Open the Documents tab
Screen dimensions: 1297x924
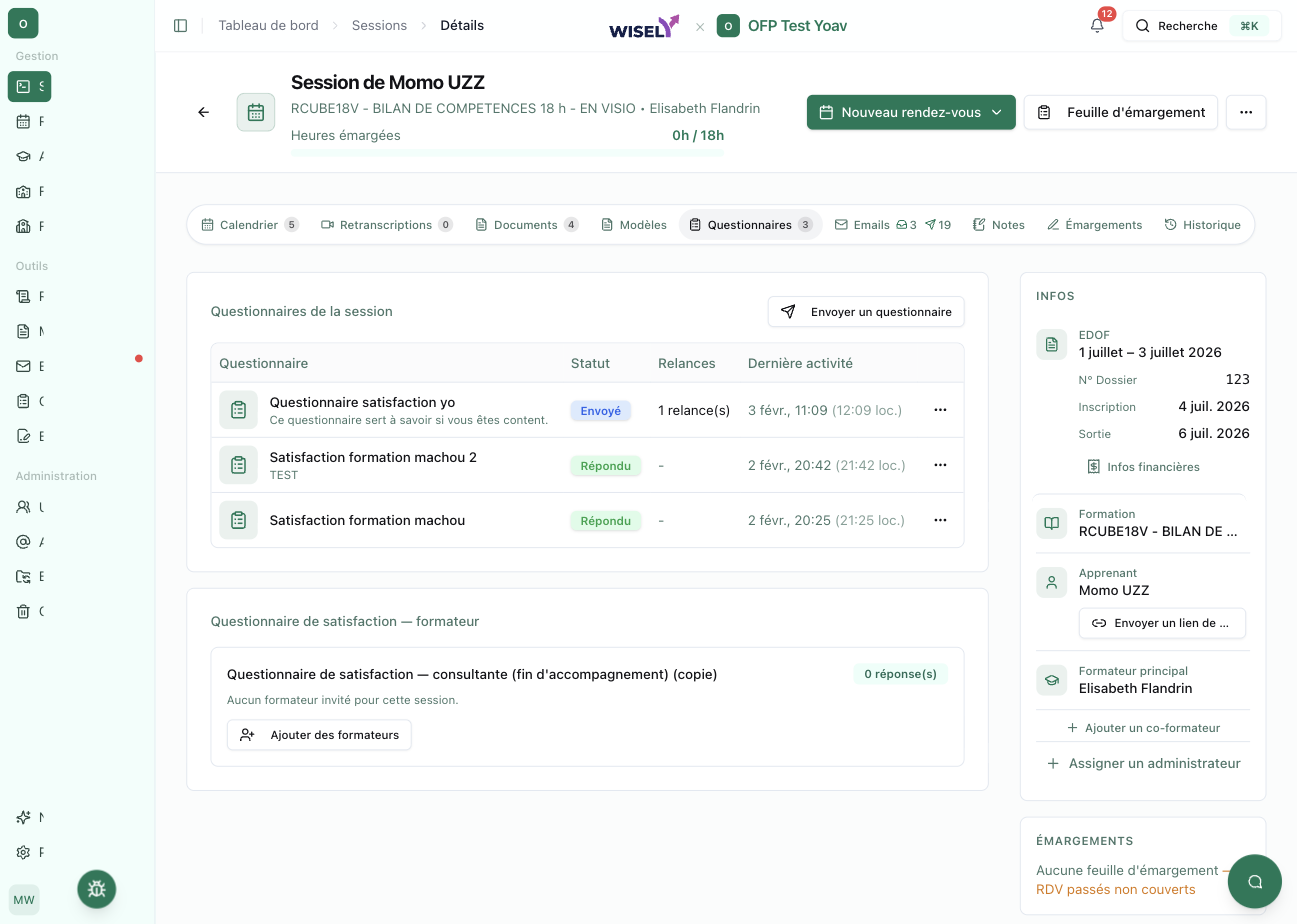527,225
